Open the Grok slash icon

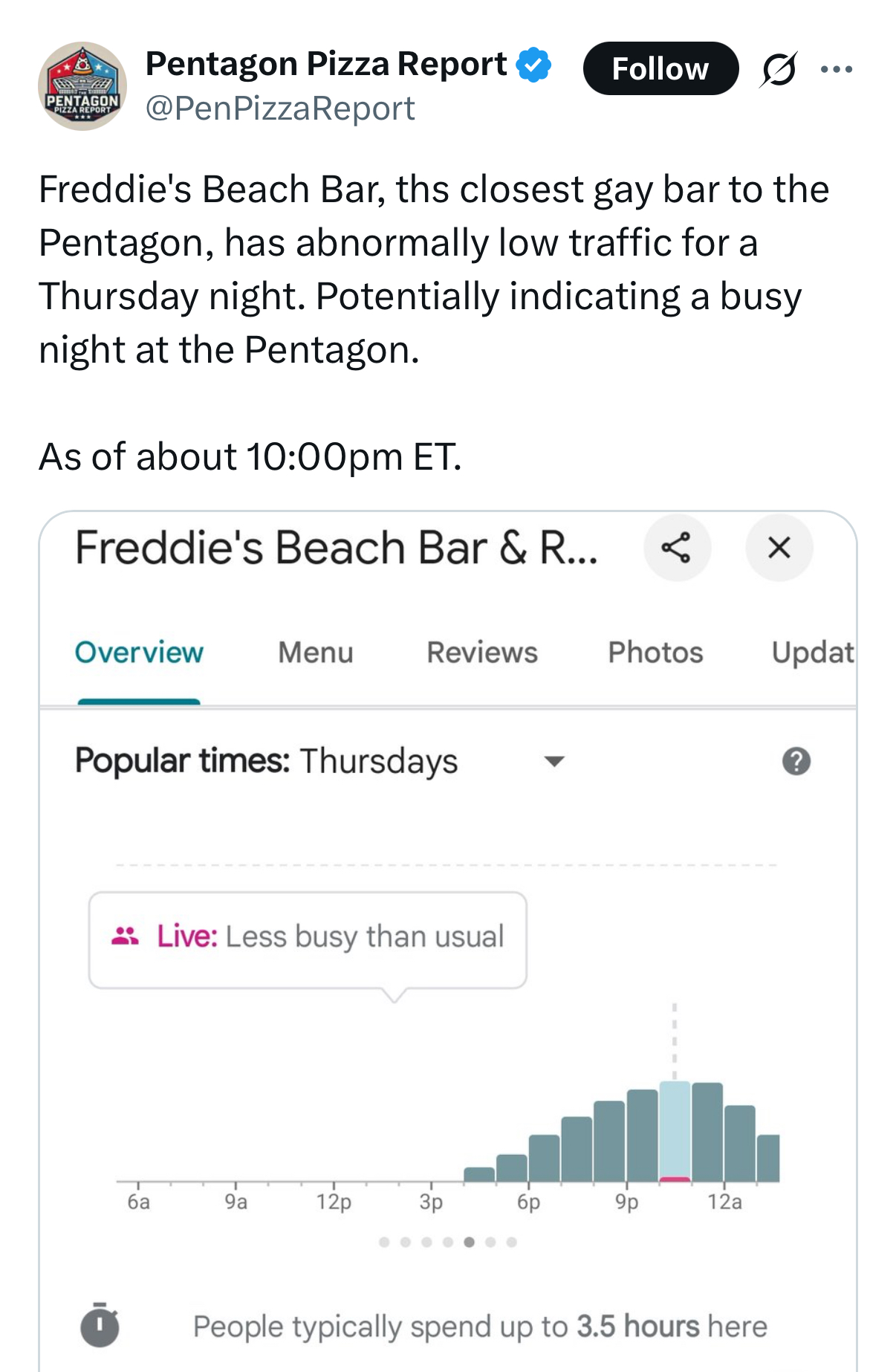click(779, 69)
